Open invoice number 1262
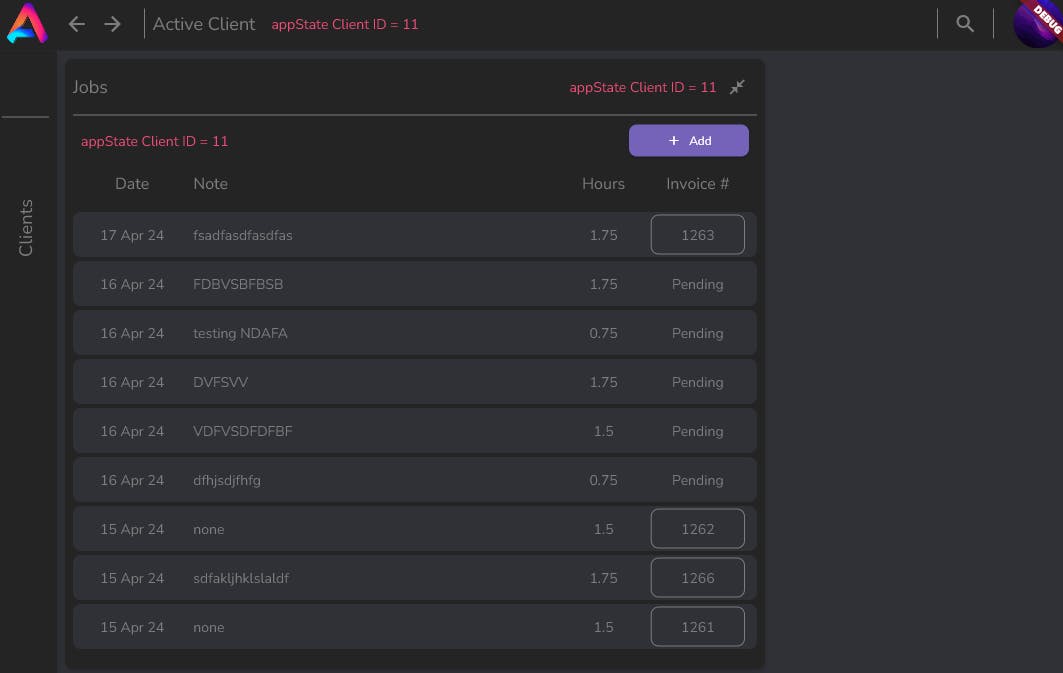This screenshot has height=673, width=1063. tap(697, 529)
